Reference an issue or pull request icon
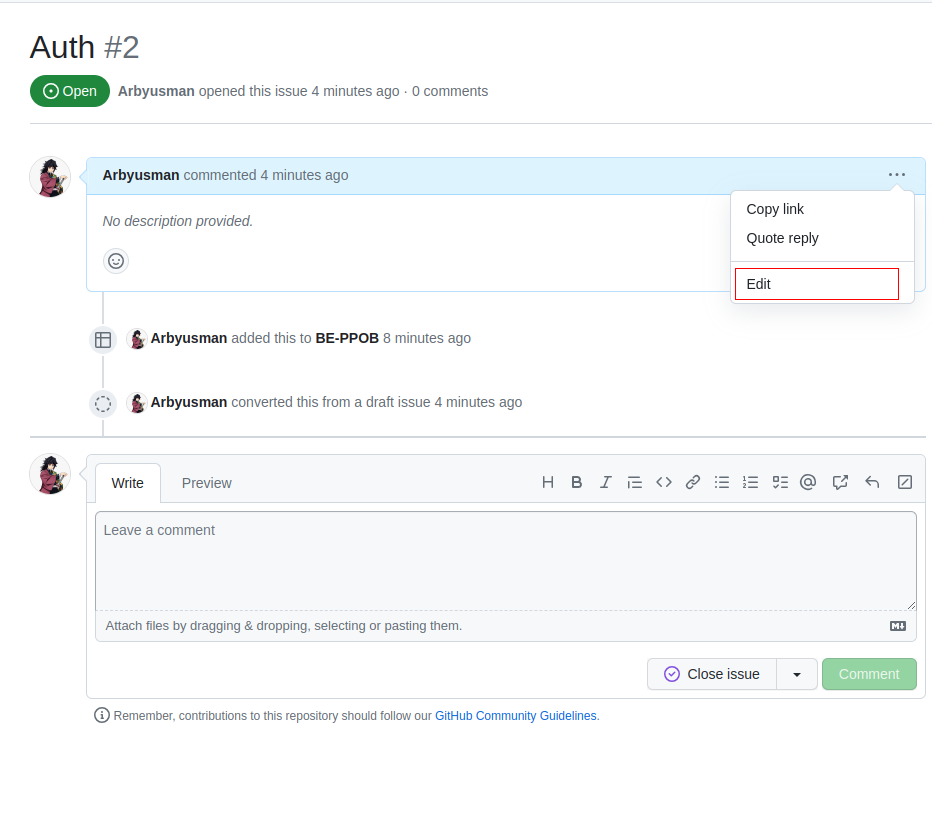Viewport: 932px width, 813px height. pos(840,482)
